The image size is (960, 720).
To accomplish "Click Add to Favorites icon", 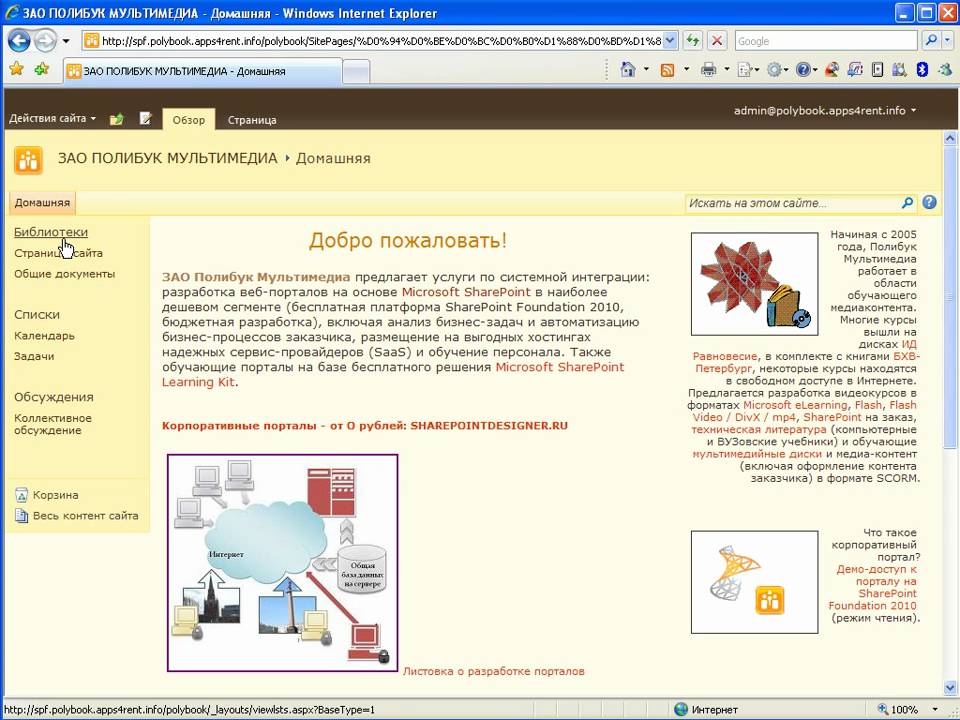I will pyautogui.click(x=42, y=69).
